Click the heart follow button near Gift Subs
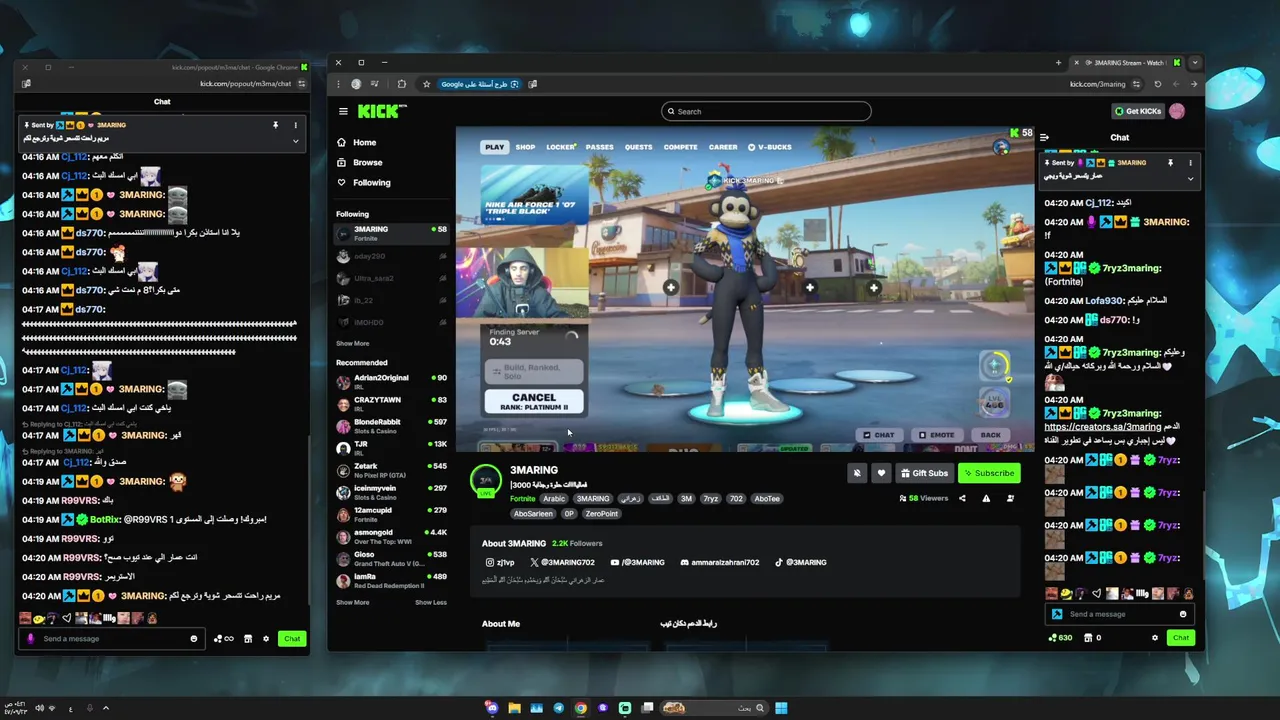 click(881, 473)
